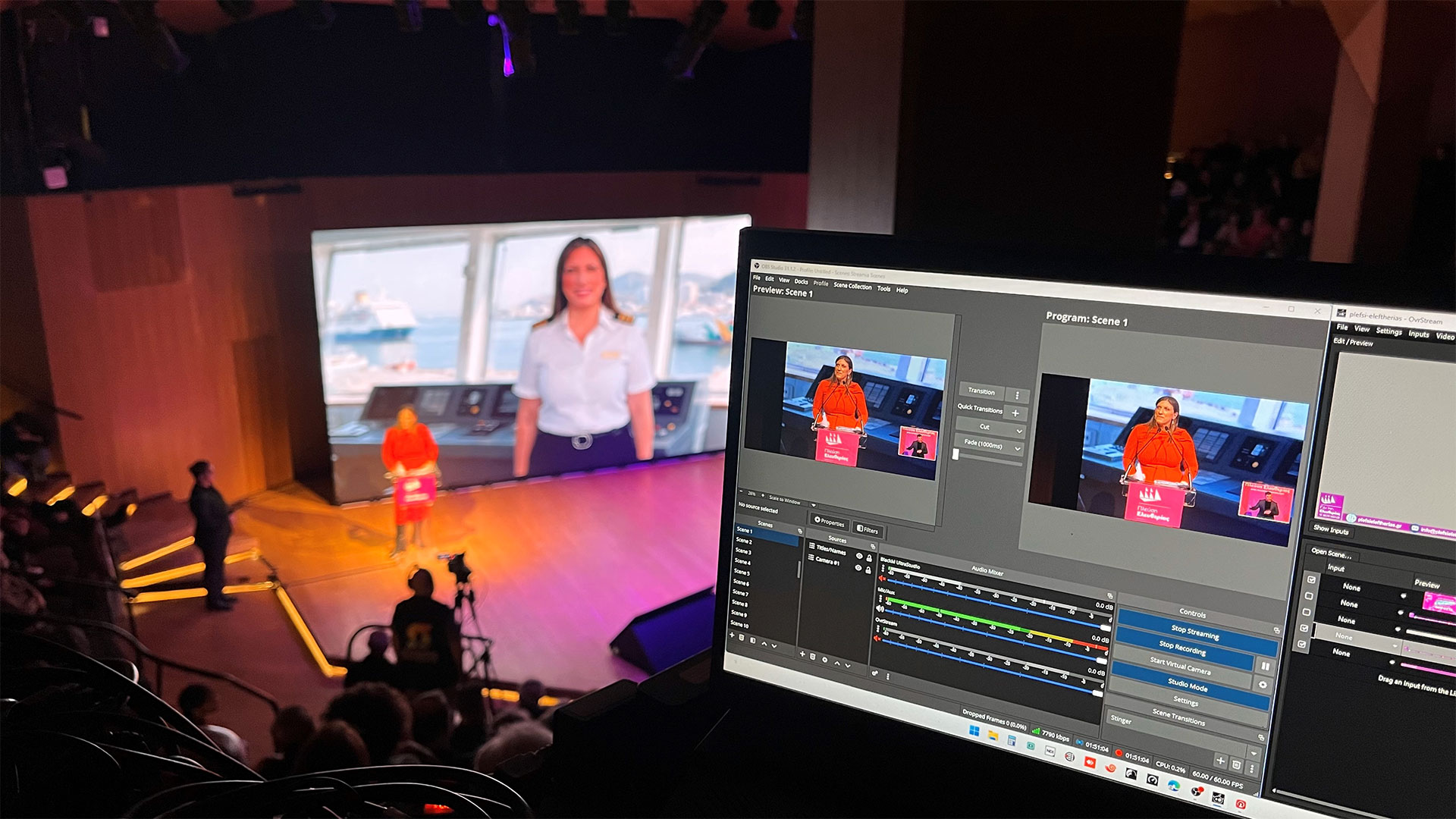Open the Scene Collection menu
Image resolution: width=1456 pixels, height=819 pixels.
852,286
